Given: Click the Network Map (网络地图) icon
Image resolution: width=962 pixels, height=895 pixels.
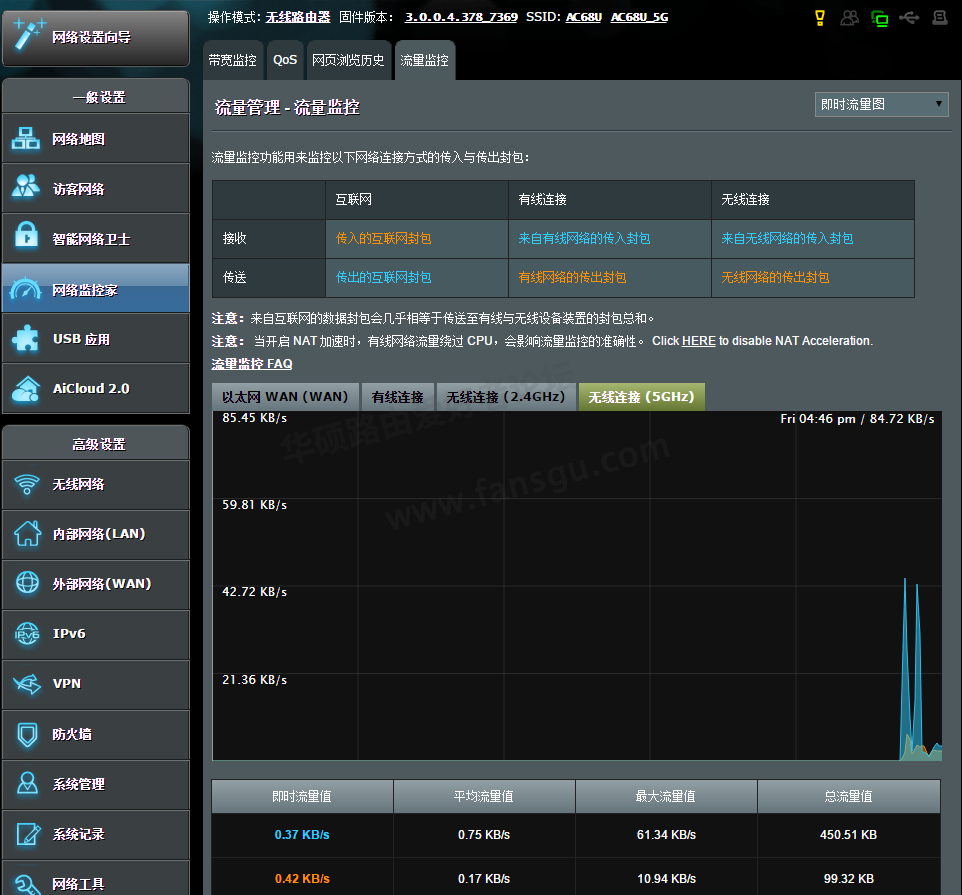Looking at the screenshot, I should click(26, 139).
